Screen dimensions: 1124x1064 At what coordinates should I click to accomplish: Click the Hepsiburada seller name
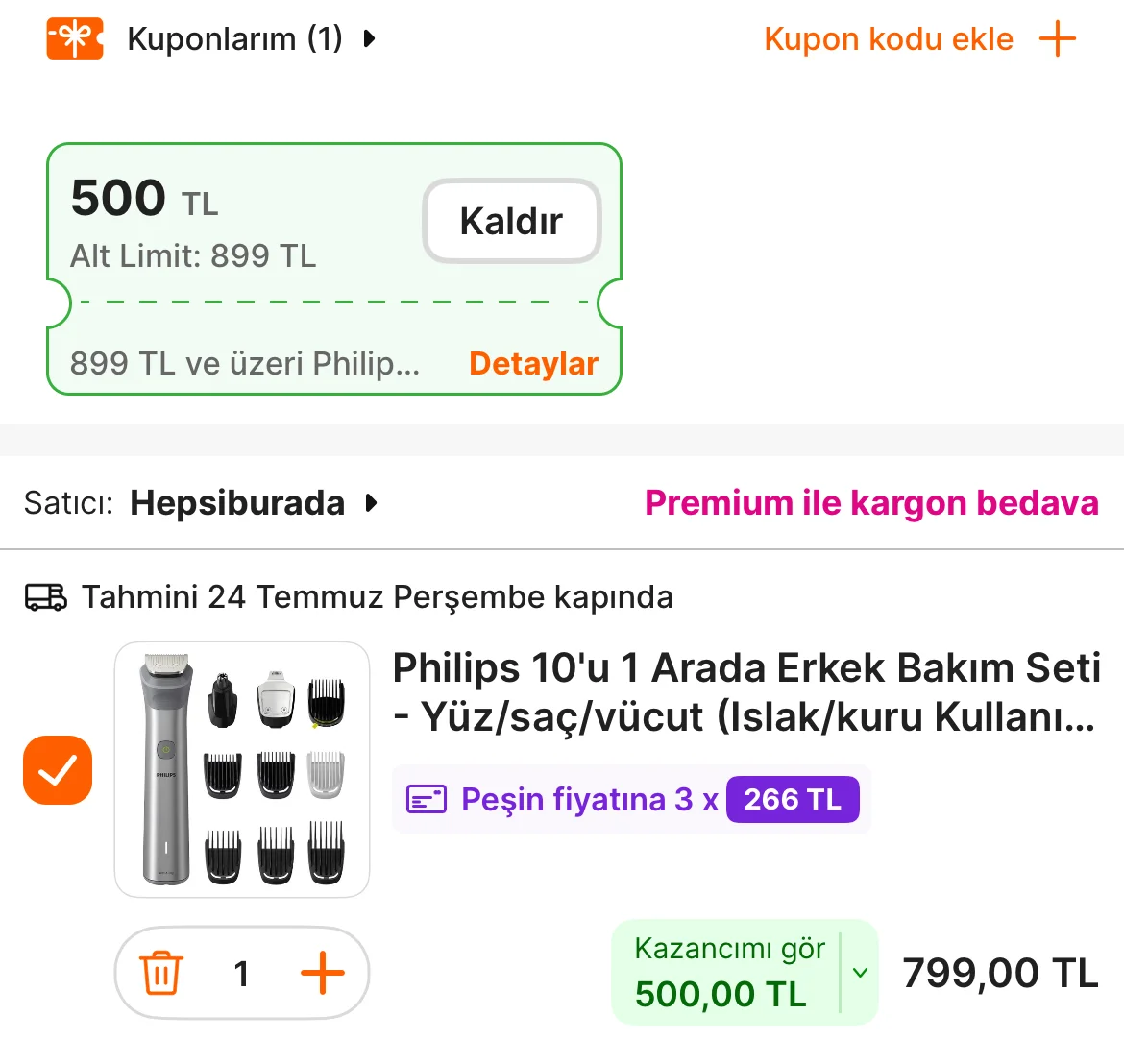[237, 503]
